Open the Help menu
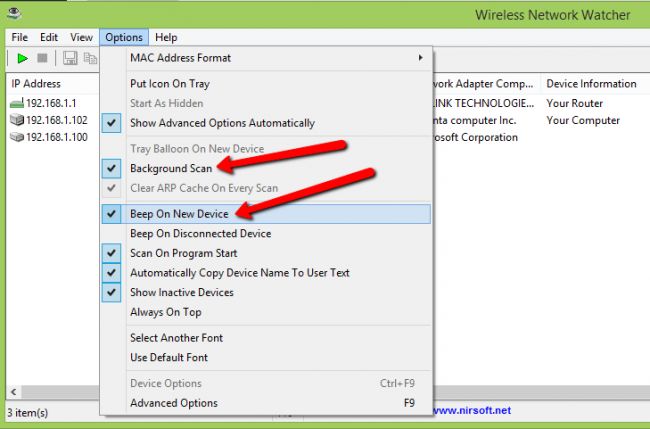Screen dimensions: 650x429 [166, 37]
